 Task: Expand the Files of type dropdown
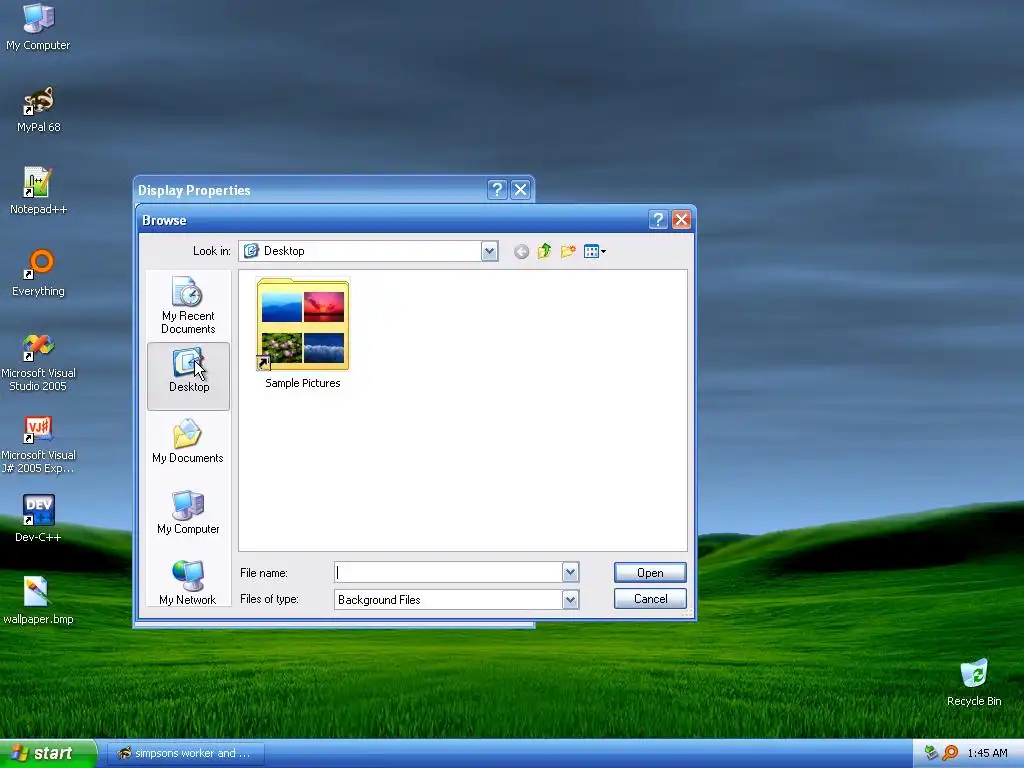570,600
